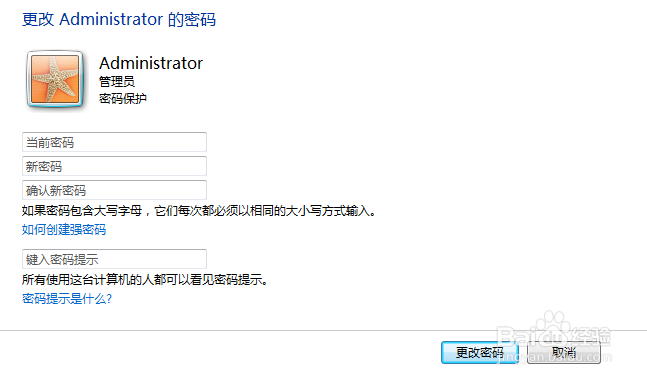Click the 更改 Administrator 的密码 heading
This screenshot has width=647, height=380.
pyautogui.click(x=119, y=19)
